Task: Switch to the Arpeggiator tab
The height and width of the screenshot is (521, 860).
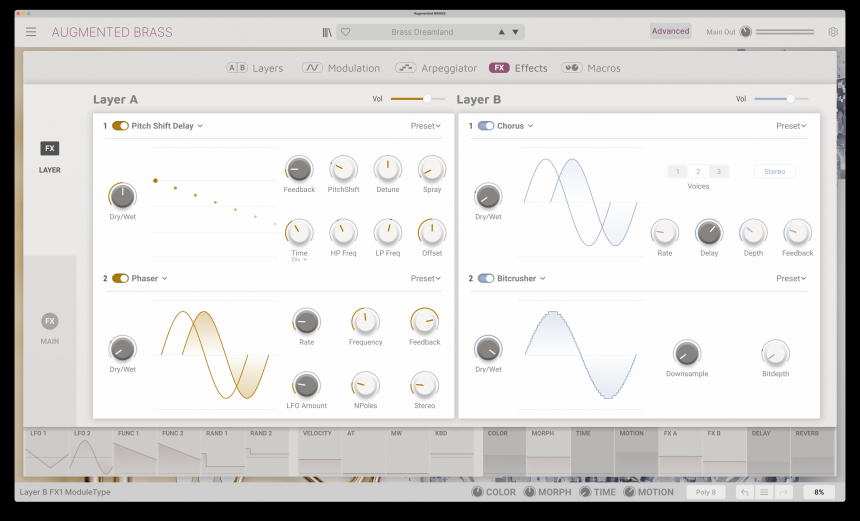Action: coord(436,68)
